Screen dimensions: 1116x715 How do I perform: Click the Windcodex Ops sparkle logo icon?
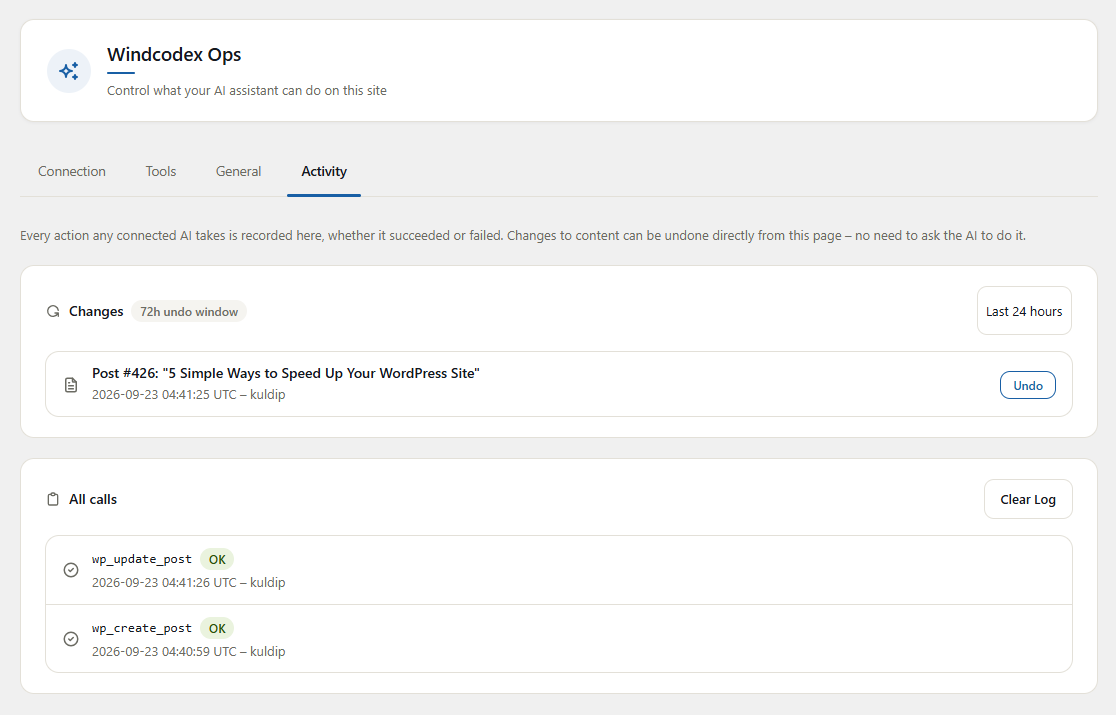pyautogui.click(x=69, y=71)
